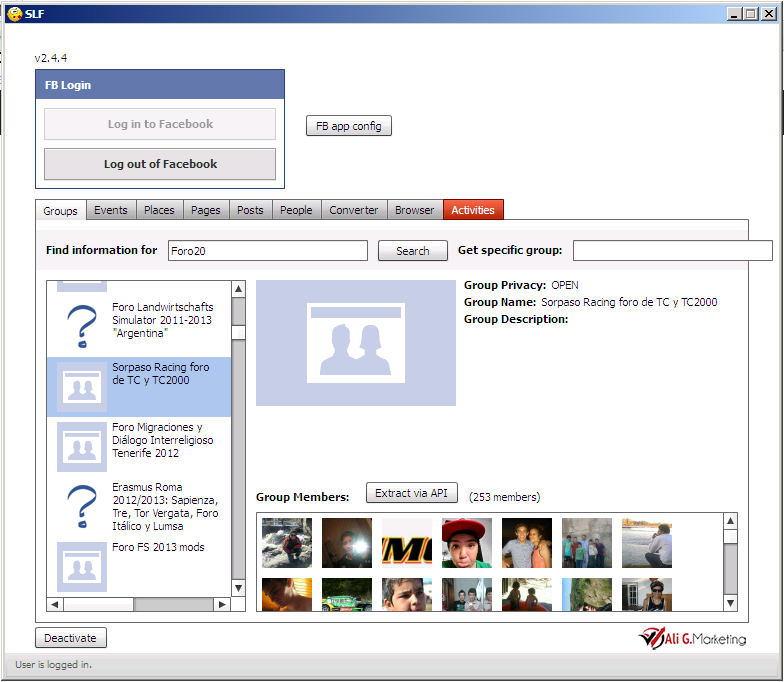Click the '(253 members)' count text

click(x=504, y=497)
